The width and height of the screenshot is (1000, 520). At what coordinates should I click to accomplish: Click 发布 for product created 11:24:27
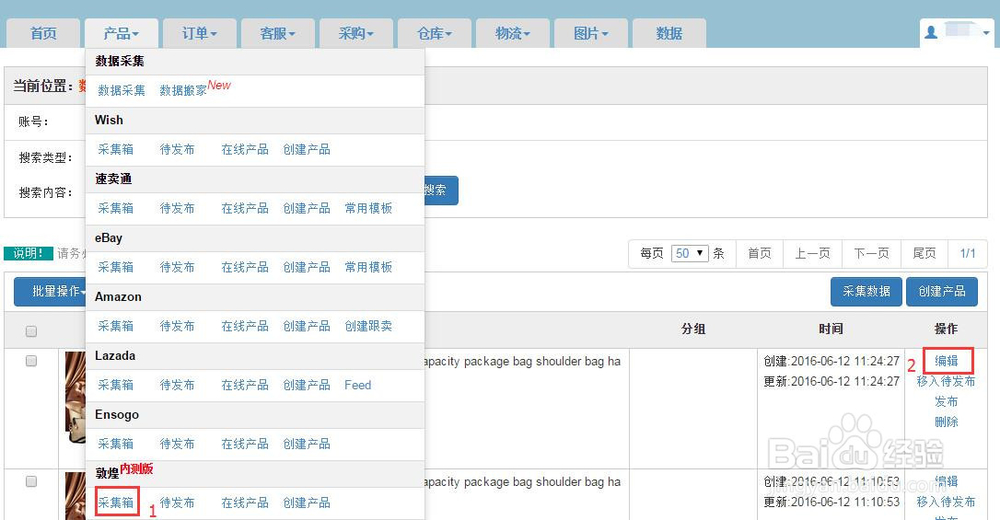[x=946, y=401]
